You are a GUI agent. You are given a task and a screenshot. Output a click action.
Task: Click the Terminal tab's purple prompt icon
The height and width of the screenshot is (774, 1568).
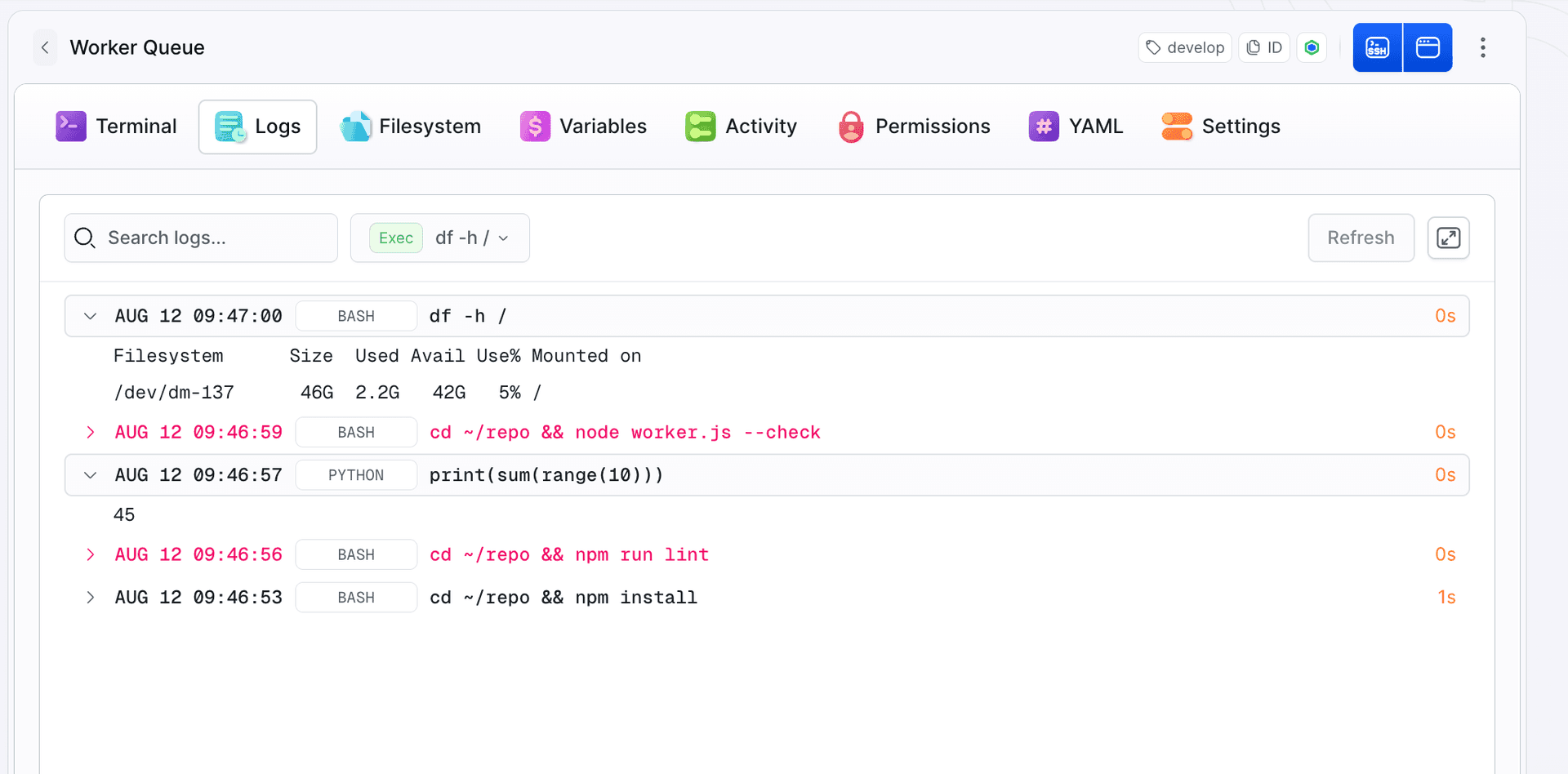tap(71, 127)
